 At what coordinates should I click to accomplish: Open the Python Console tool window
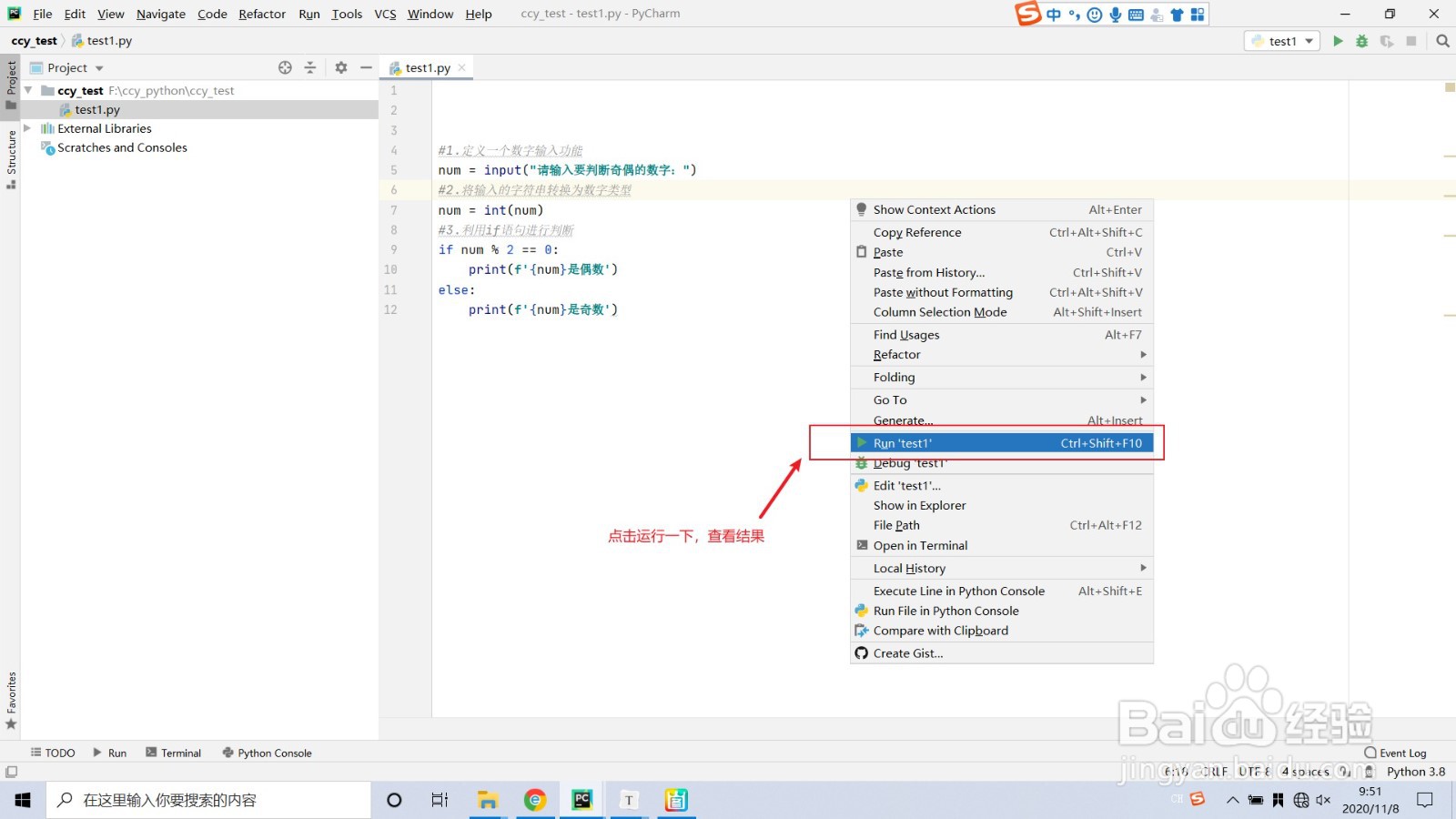tap(268, 753)
